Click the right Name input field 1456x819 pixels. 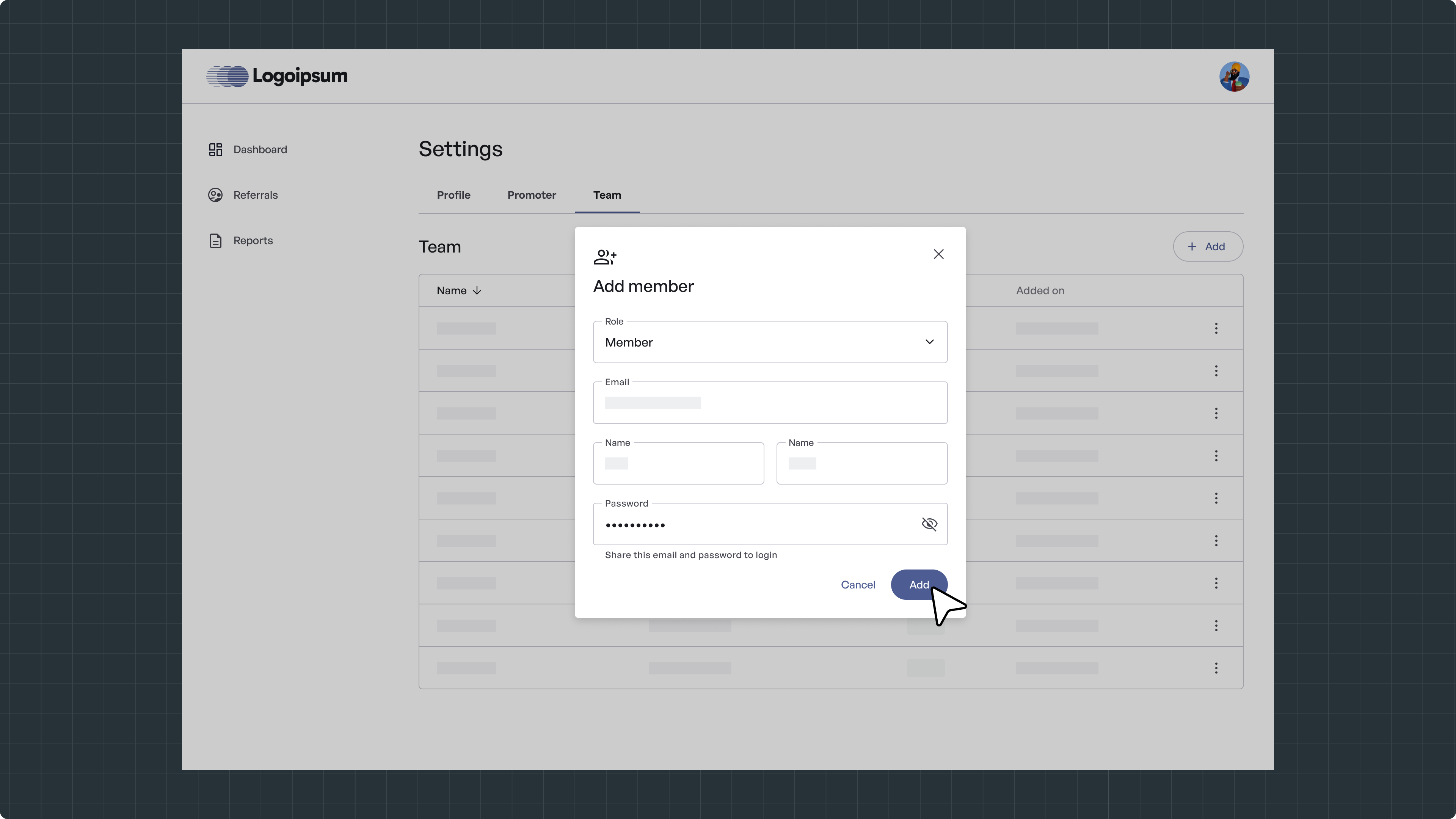(862, 463)
